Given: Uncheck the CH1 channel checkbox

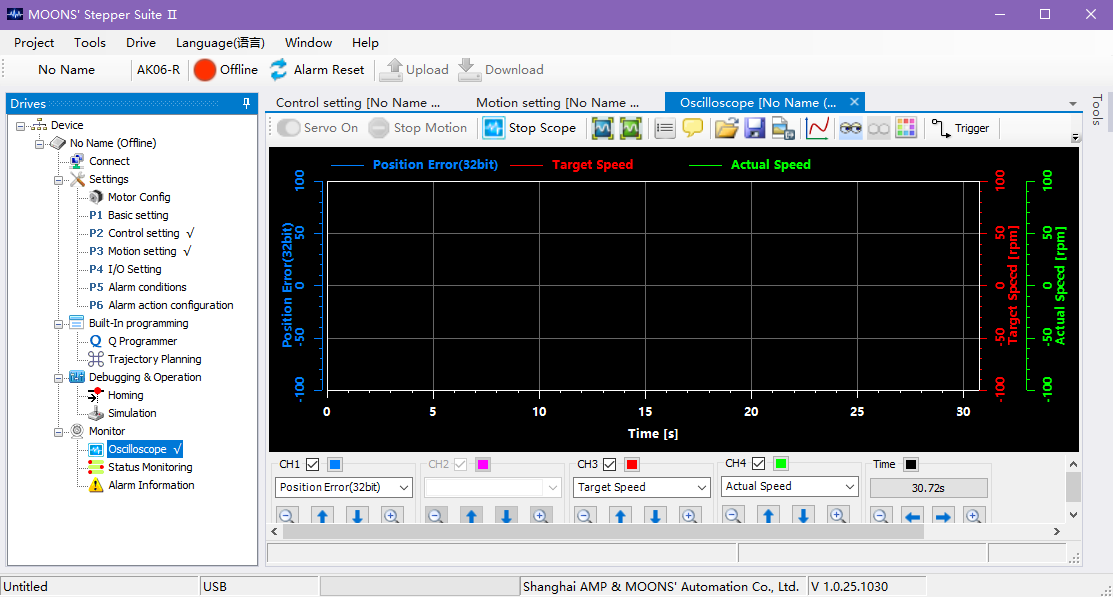Looking at the screenshot, I should tap(313, 465).
